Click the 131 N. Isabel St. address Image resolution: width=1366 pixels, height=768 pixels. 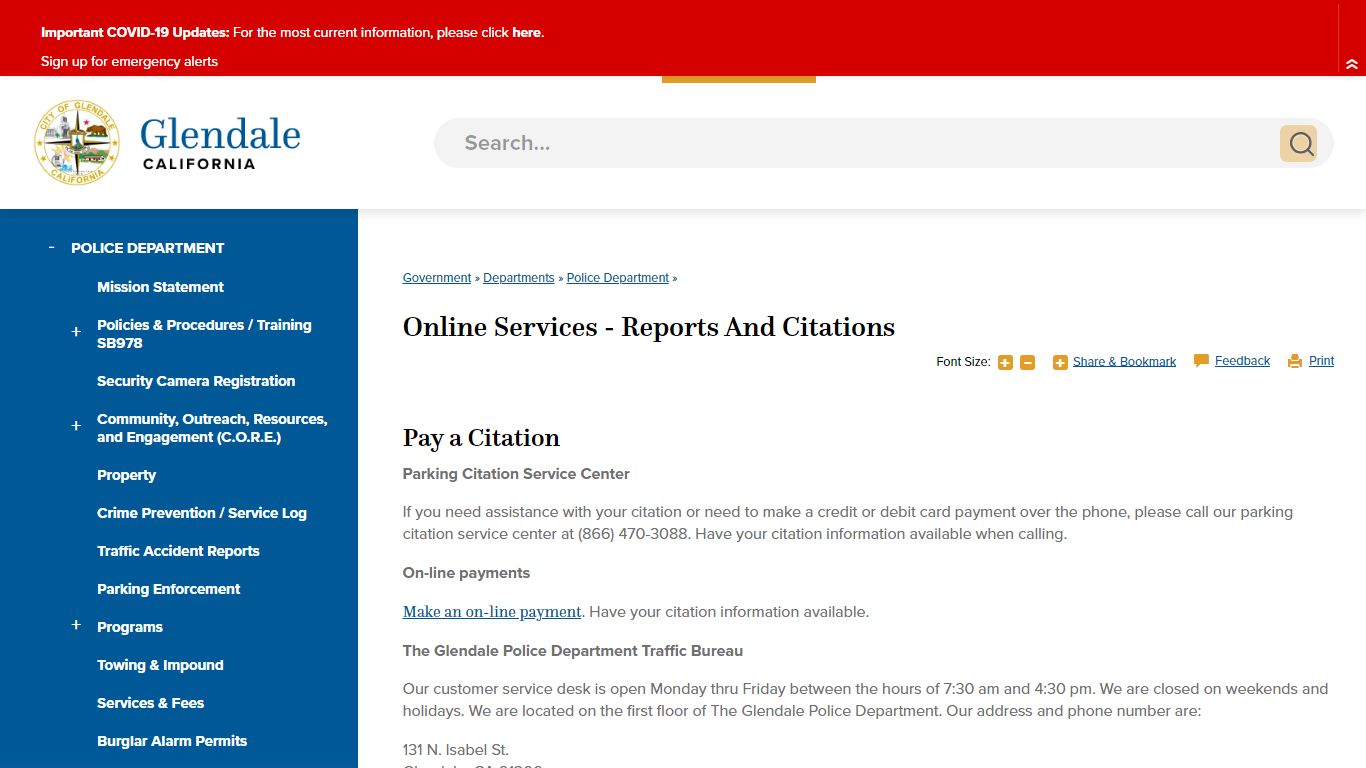456,750
